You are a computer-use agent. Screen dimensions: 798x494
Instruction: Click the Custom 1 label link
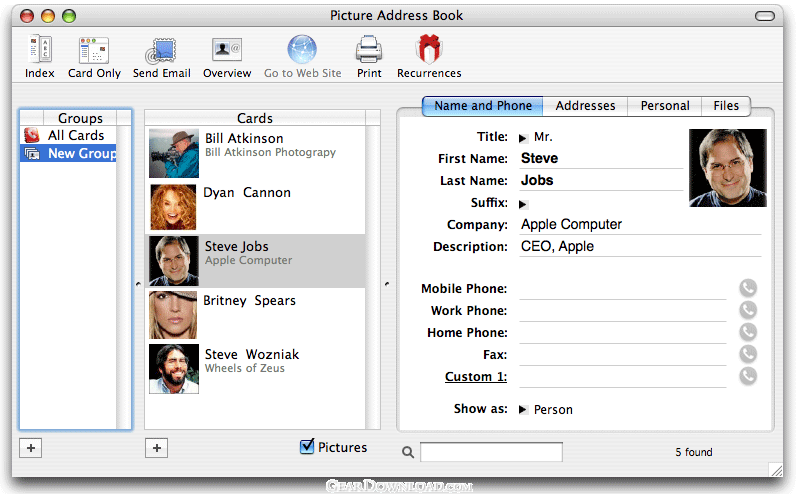475,376
